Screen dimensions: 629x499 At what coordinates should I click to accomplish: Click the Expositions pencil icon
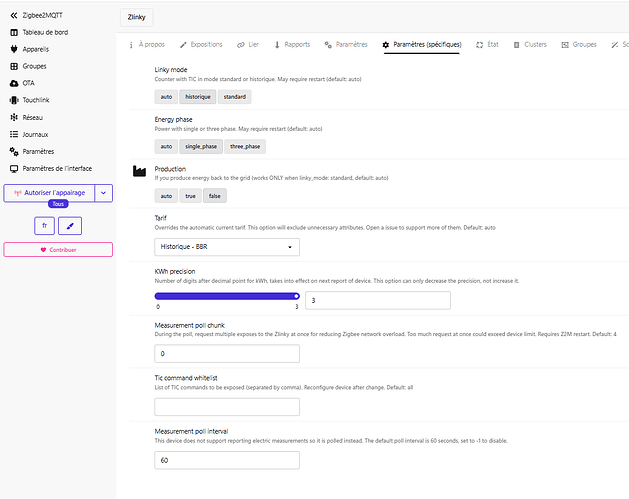(x=183, y=45)
